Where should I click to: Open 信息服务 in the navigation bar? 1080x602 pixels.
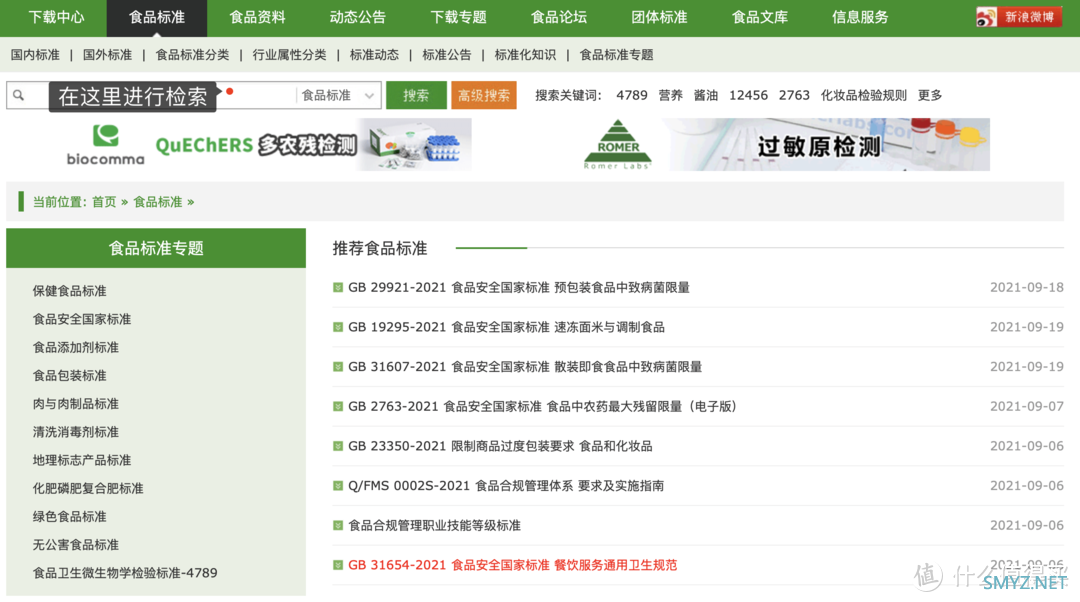860,17
